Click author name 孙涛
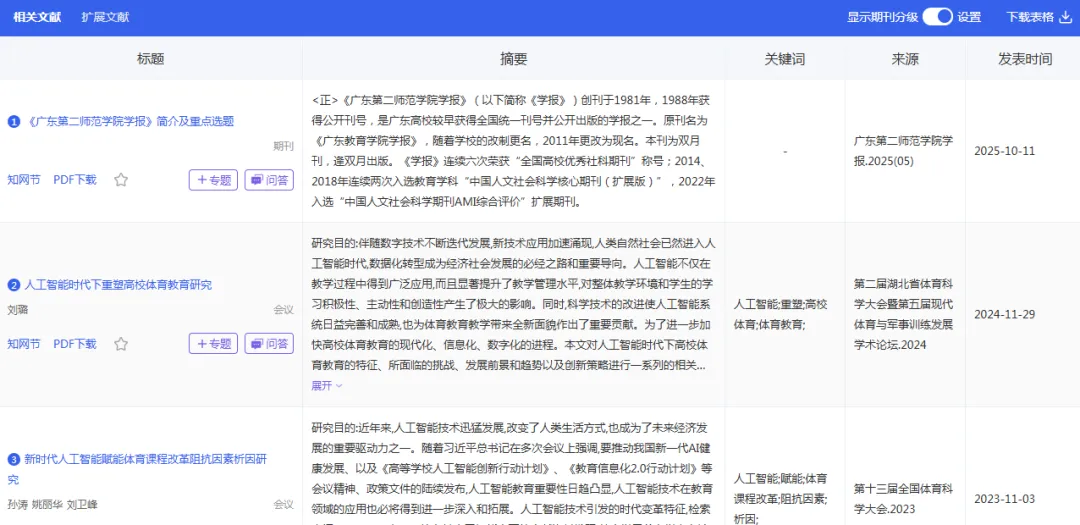The image size is (1080, 525). (x=18, y=504)
